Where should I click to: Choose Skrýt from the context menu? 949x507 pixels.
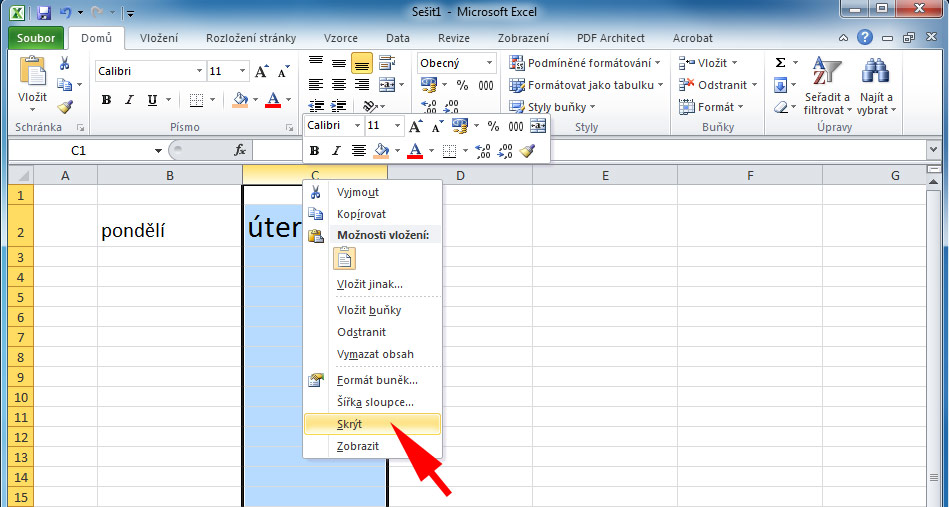pyautogui.click(x=372, y=424)
